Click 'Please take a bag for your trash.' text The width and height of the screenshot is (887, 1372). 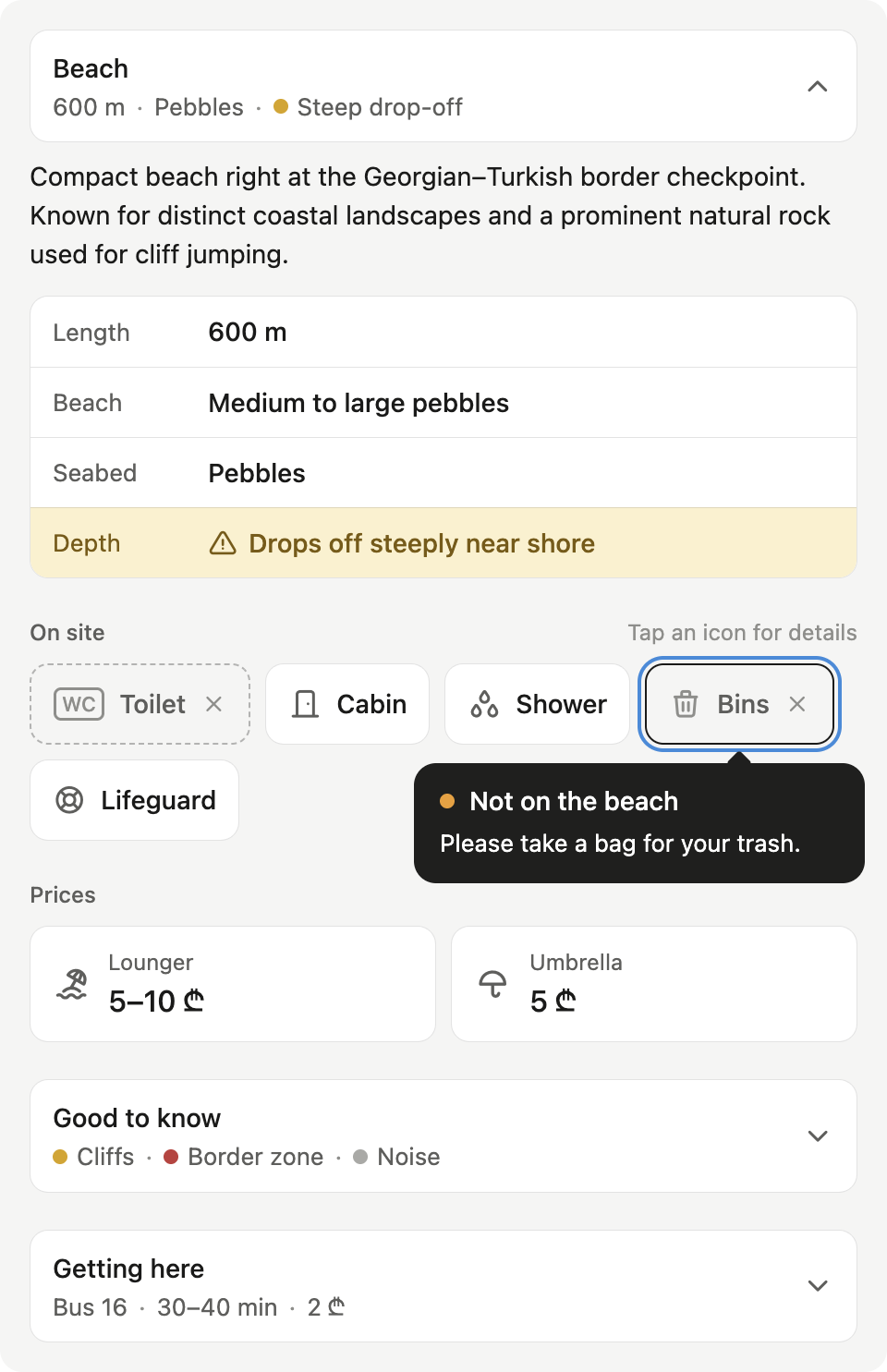point(620,844)
